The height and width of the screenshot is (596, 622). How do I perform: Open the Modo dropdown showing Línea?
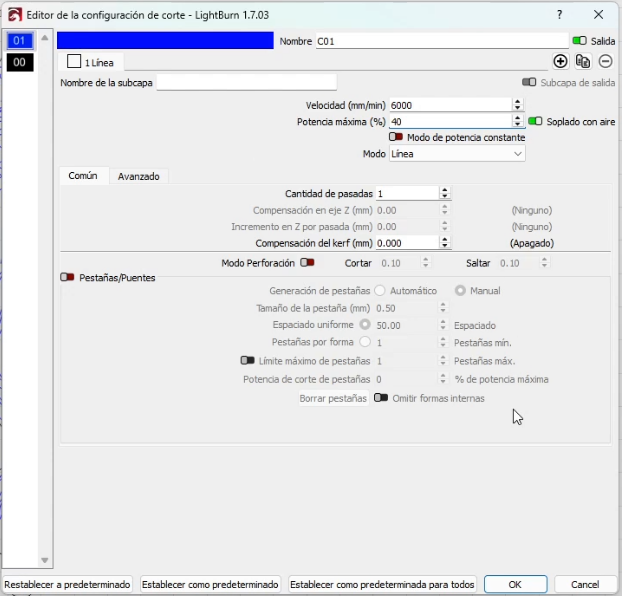click(456, 154)
